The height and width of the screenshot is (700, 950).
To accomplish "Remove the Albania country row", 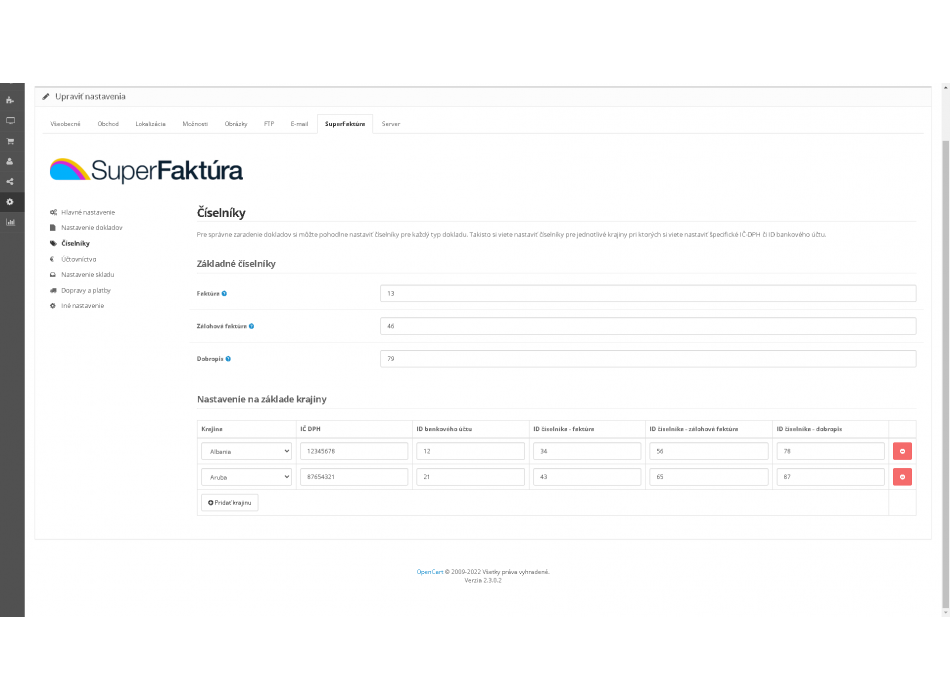I will point(902,451).
